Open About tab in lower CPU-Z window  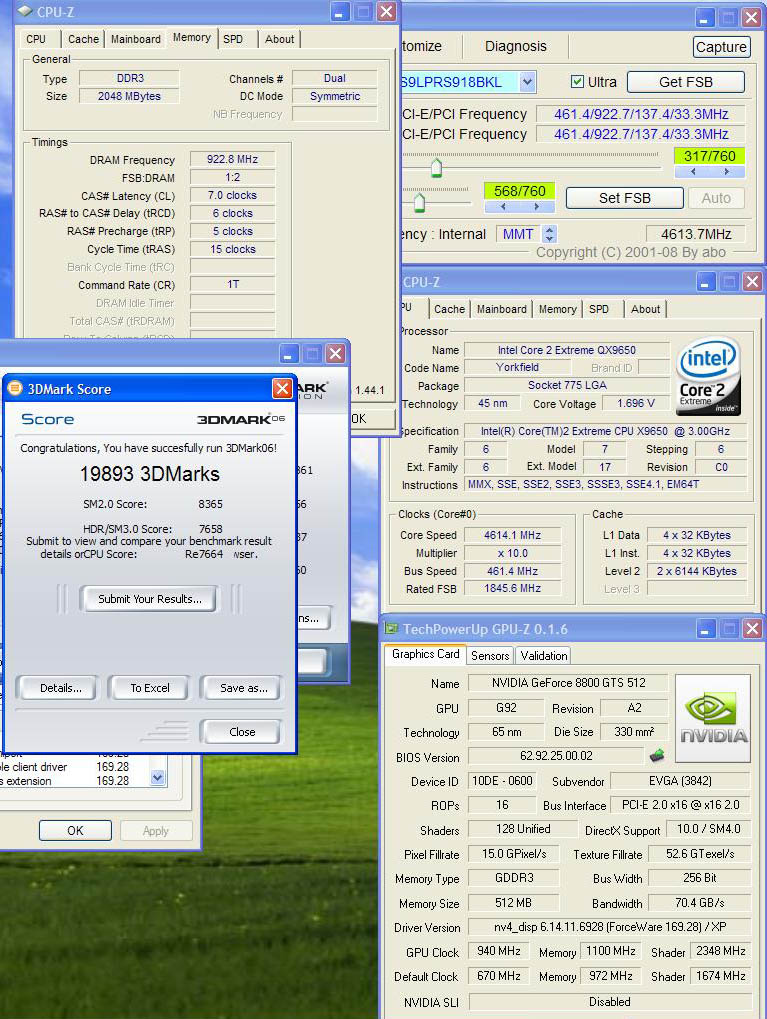point(645,309)
